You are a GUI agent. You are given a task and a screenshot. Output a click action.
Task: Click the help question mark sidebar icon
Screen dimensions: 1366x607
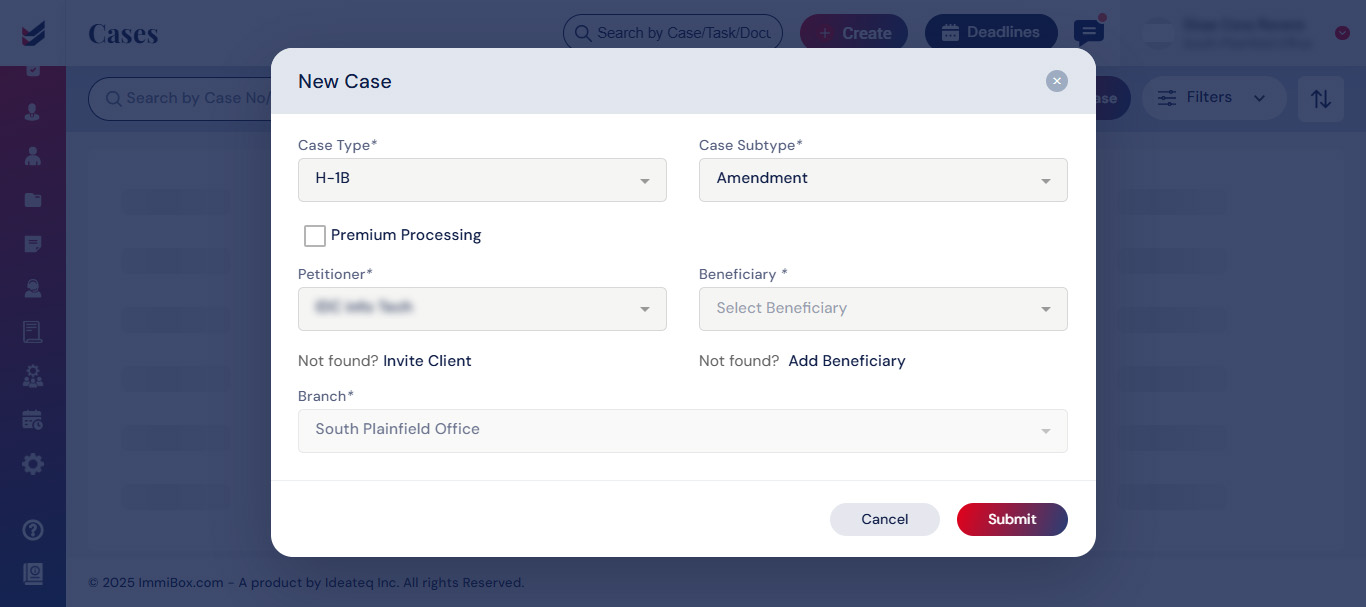coord(33,529)
